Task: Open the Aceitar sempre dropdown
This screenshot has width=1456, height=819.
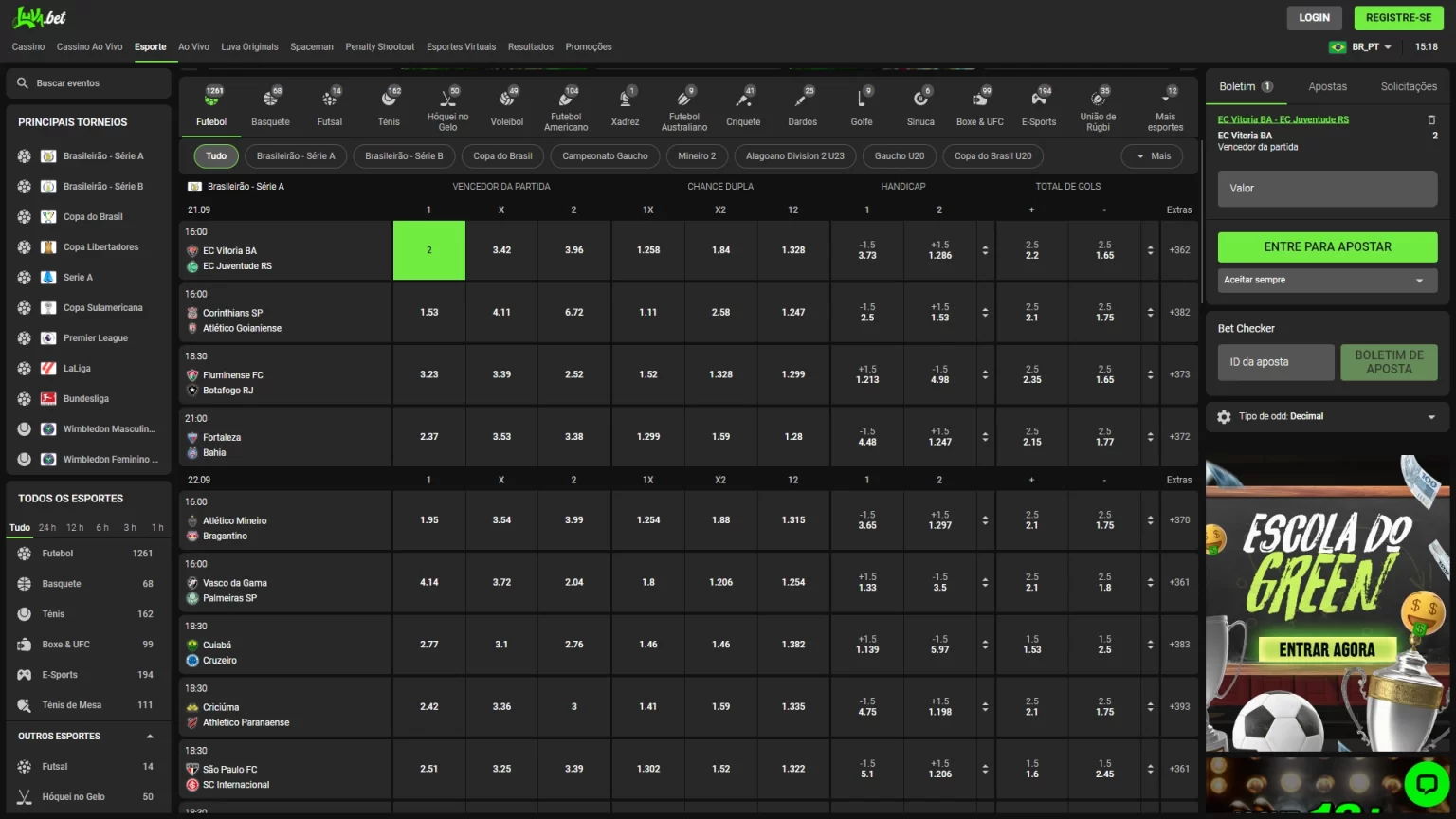Action: click(x=1327, y=281)
